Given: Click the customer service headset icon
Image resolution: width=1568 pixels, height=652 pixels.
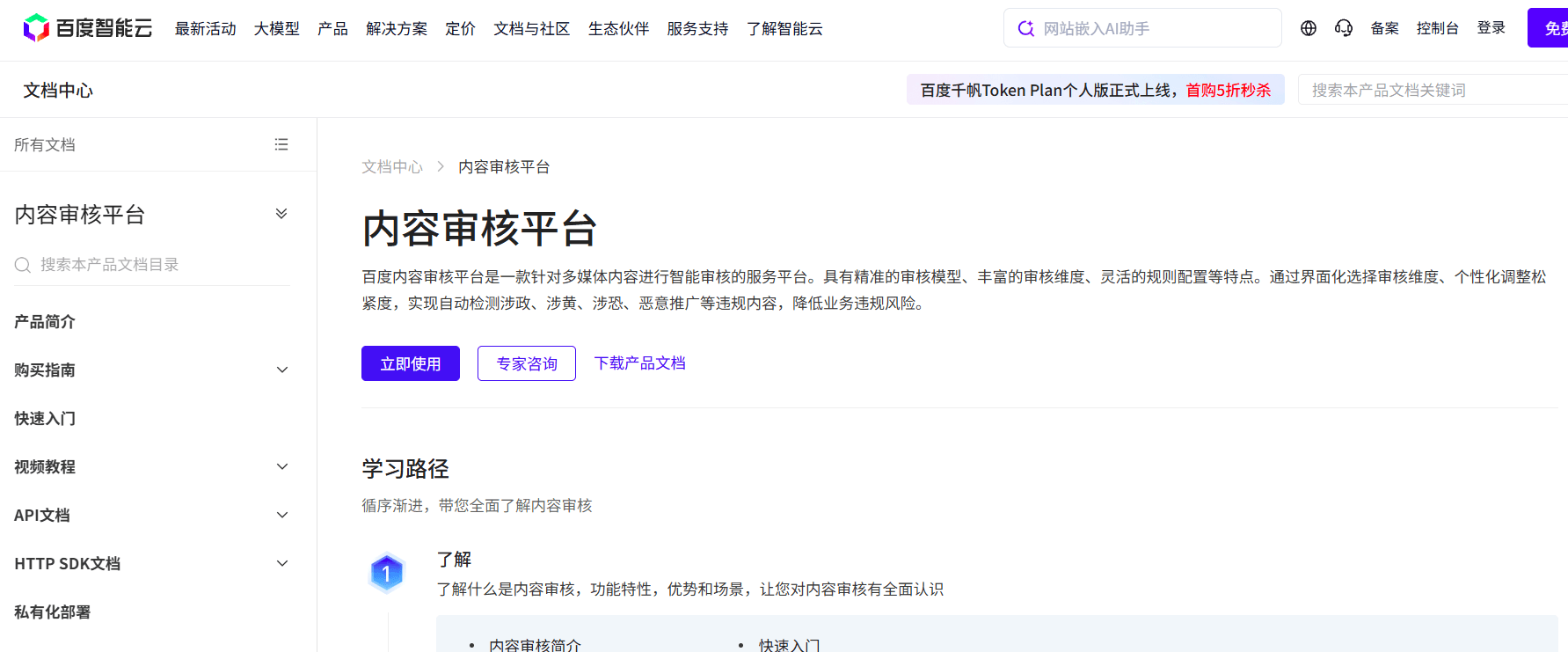Looking at the screenshot, I should point(1343,28).
